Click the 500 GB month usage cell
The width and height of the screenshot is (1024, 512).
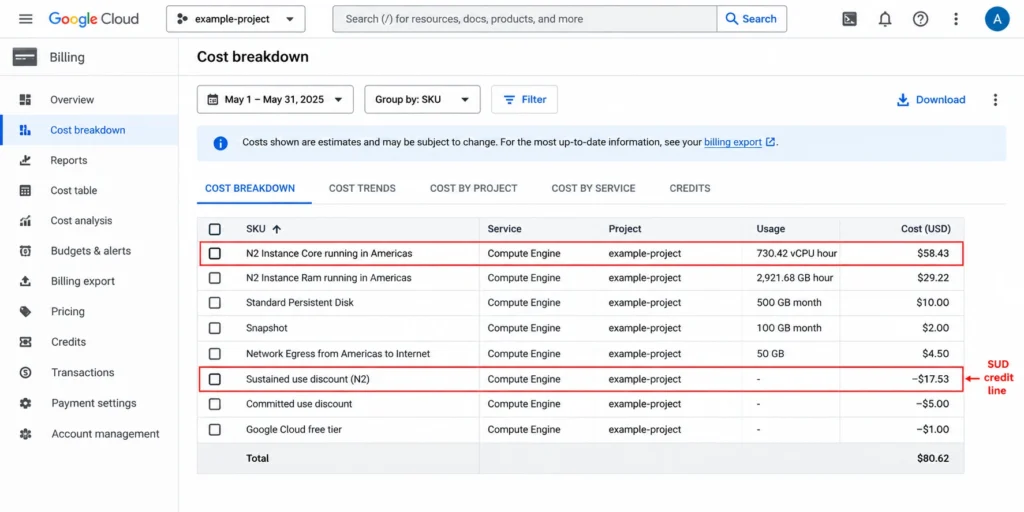789,303
